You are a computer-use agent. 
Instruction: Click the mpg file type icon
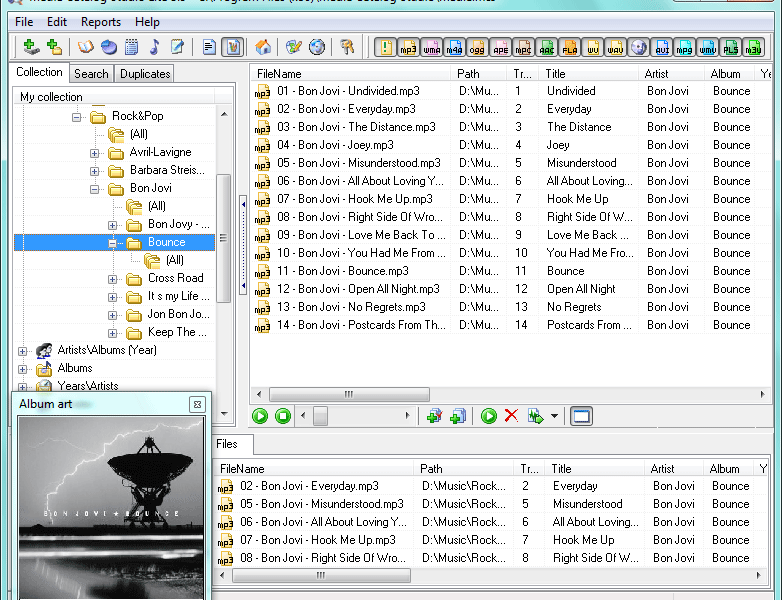pos(684,47)
